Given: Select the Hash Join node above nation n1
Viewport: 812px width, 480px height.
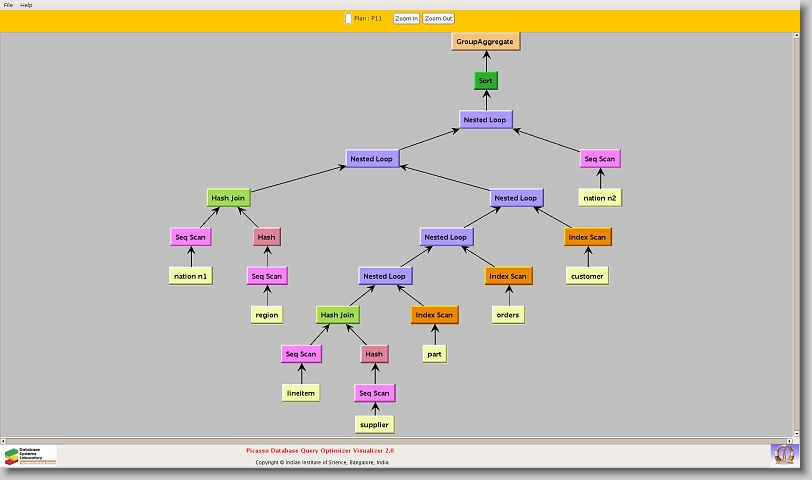Looking at the screenshot, I should coord(228,198).
